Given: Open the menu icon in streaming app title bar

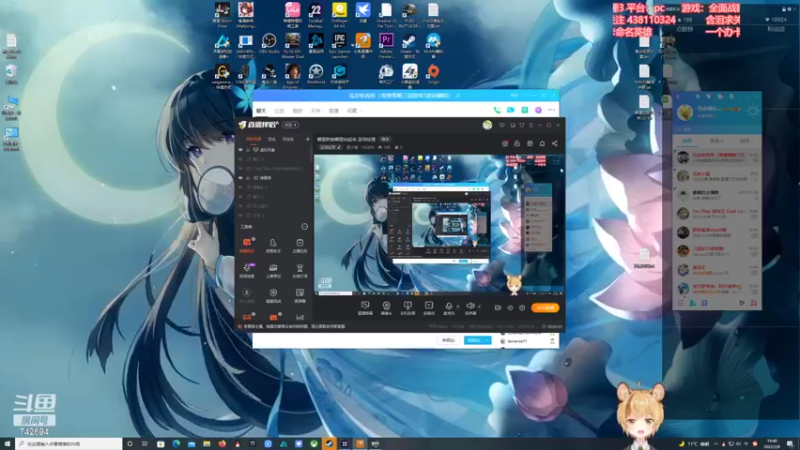Looking at the screenshot, I should pos(531,125).
